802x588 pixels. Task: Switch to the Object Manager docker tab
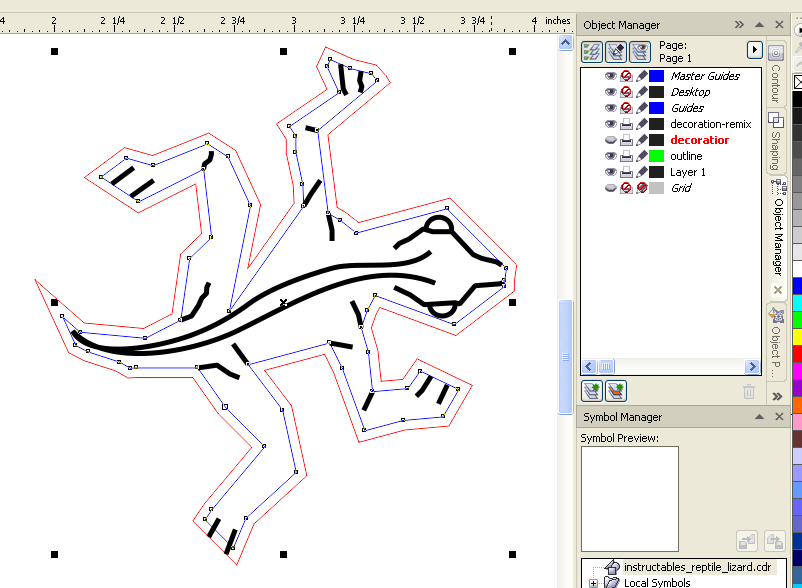pos(778,228)
